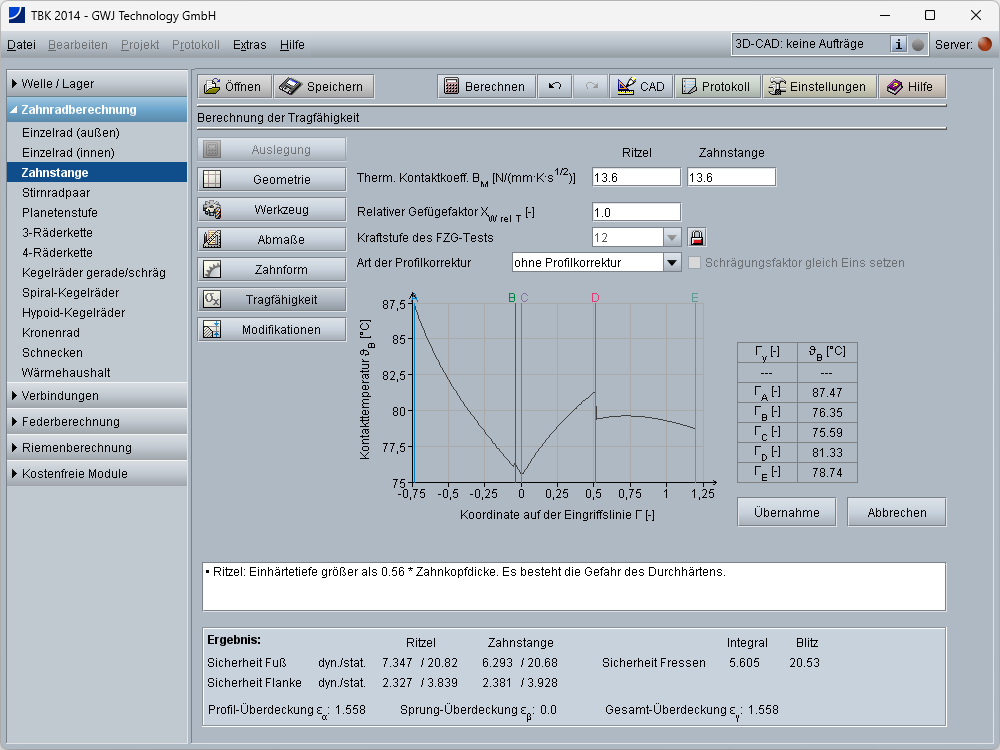
Task: Toggle the Schrägungsfaktor gleich Eins setzen checkbox
Action: coord(695,263)
